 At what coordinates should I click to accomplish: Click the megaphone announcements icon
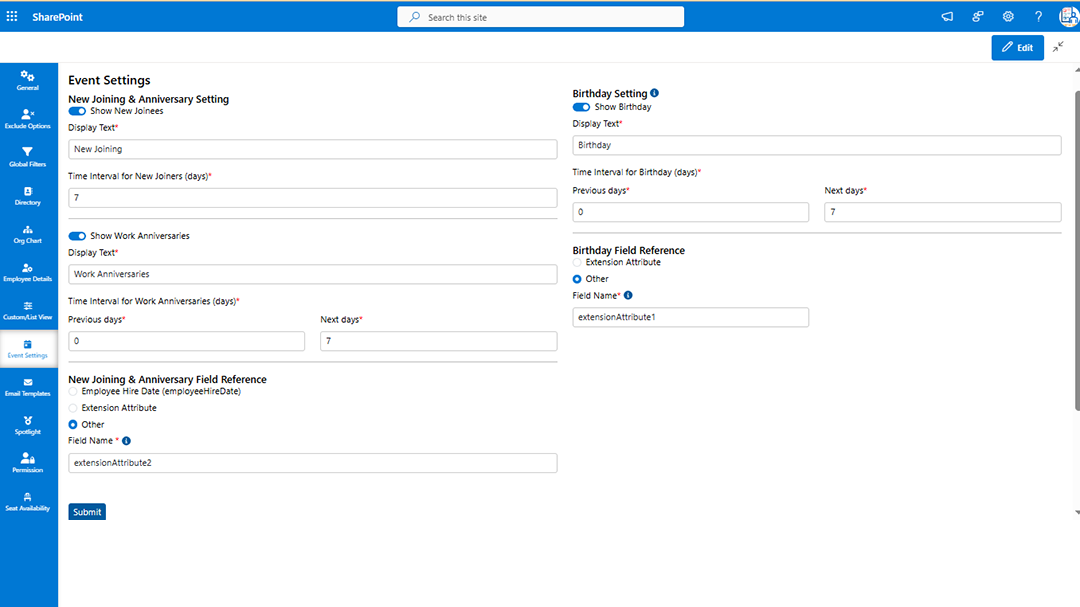coord(946,16)
